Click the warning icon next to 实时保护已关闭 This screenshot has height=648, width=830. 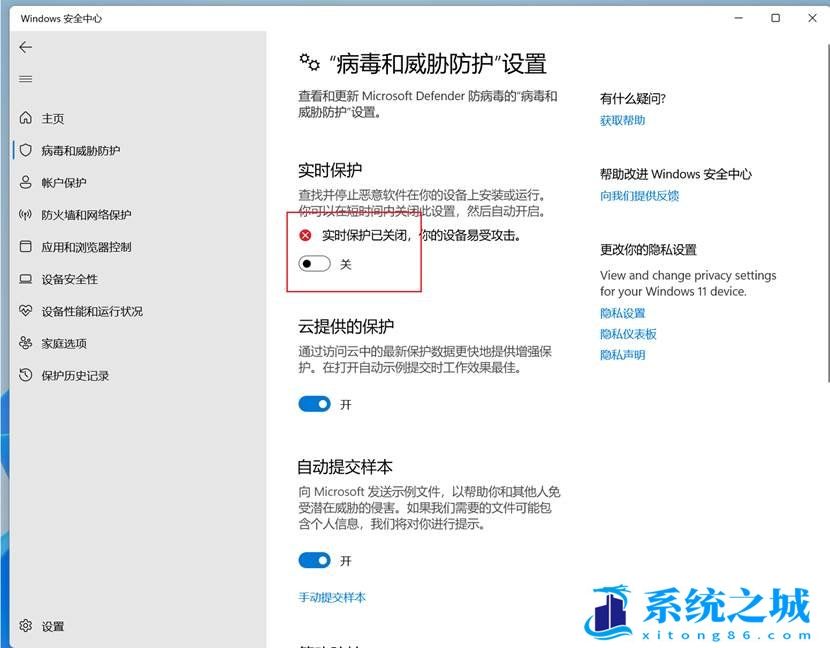click(305, 235)
